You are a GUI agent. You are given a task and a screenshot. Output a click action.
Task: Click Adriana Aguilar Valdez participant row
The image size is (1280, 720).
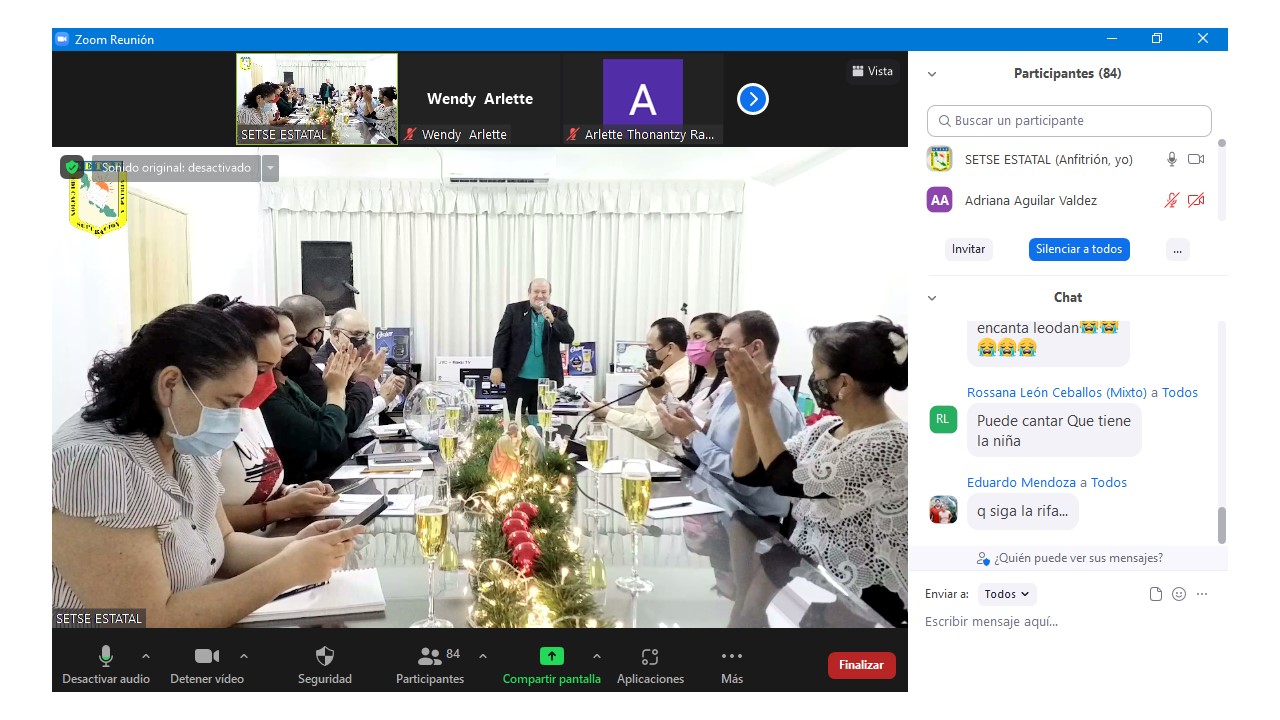click(1068, 200)
